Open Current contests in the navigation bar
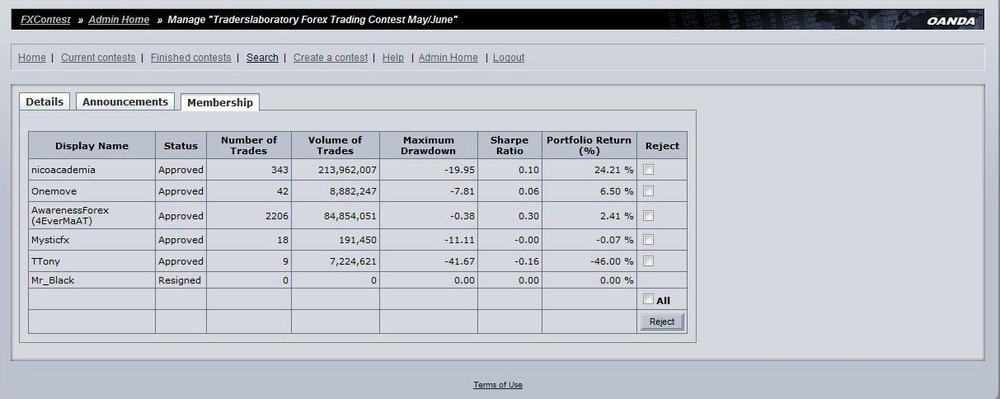This screenshot has width=1000, height=399. [98, 57]
